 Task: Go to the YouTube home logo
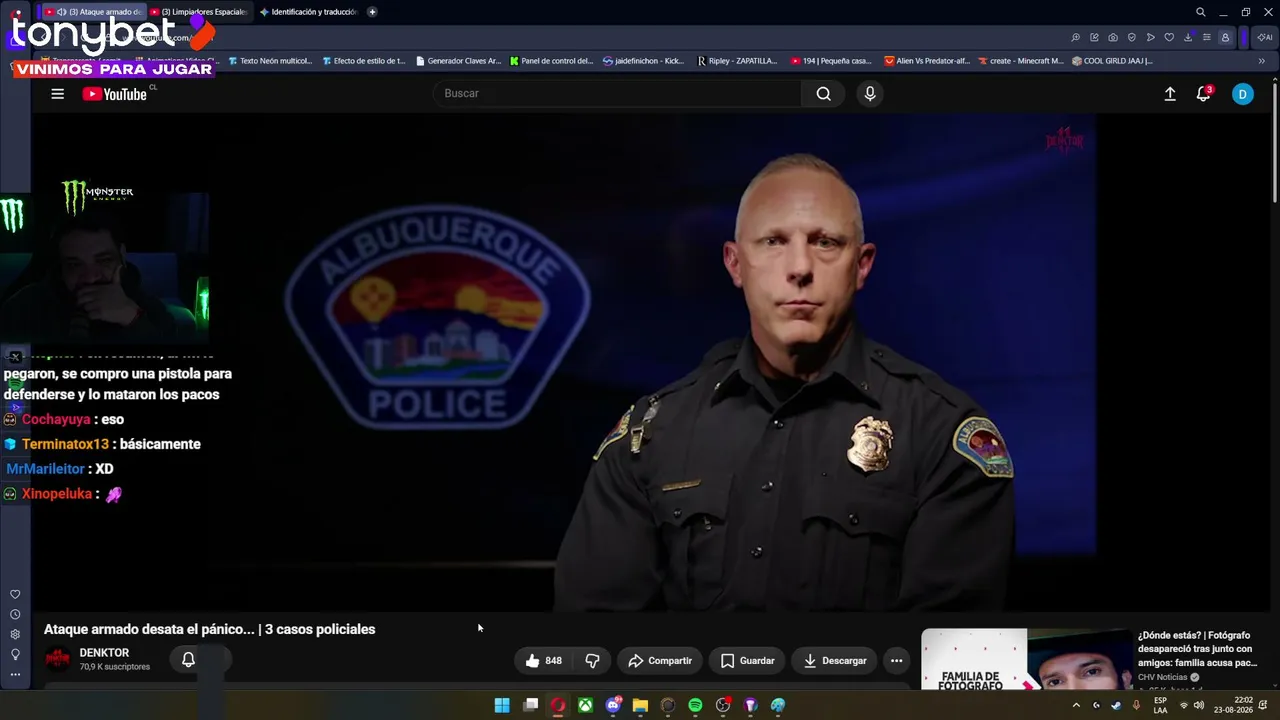(115, 94)
